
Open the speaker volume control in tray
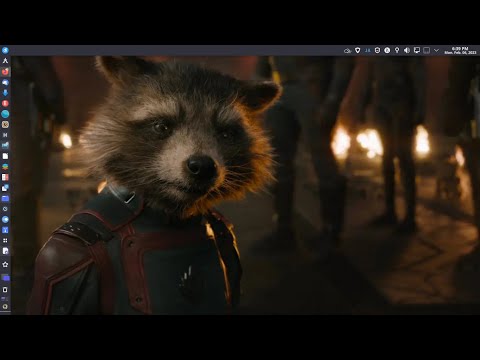click(407, 50)
